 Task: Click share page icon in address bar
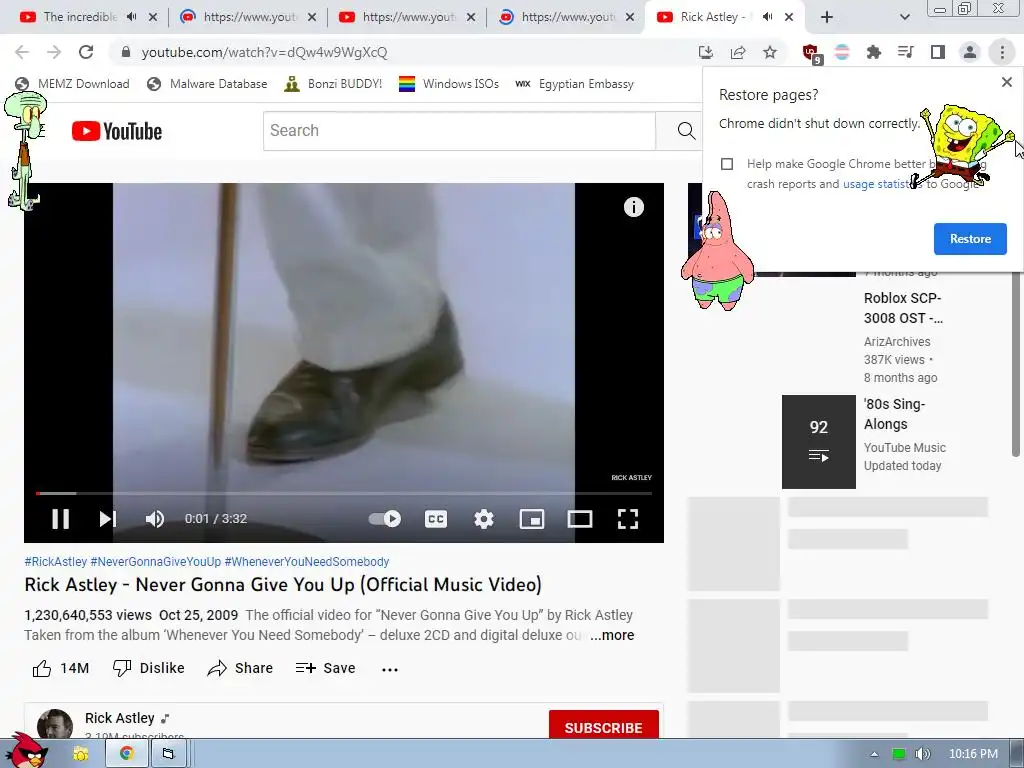coord(738,52)
